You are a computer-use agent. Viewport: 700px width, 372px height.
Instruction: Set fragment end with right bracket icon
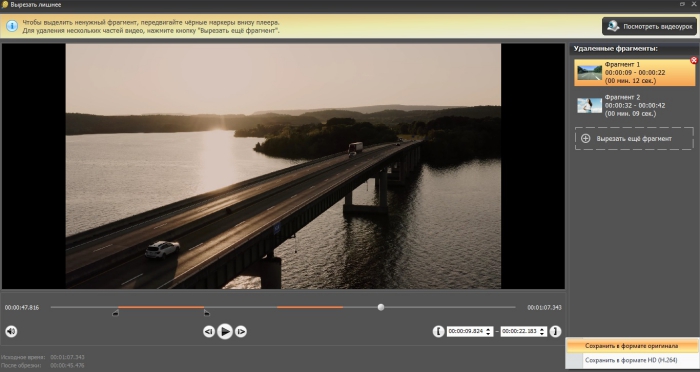click(555, 331)
